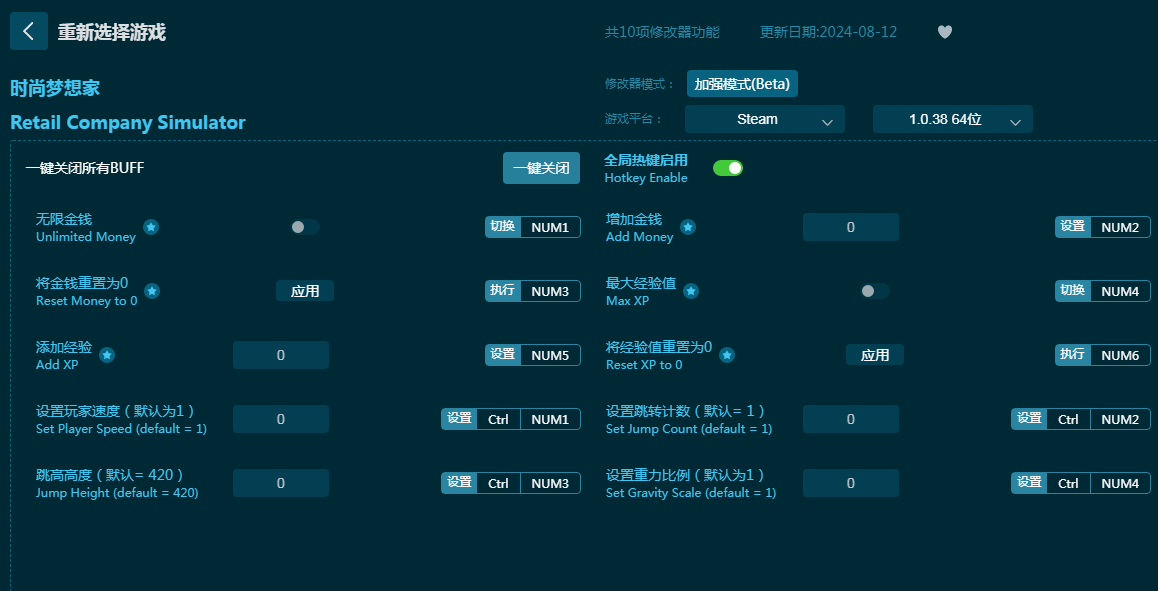1158x591 pixels.
Task: Open the Steam platform dropdown
Action: [765, 120]
